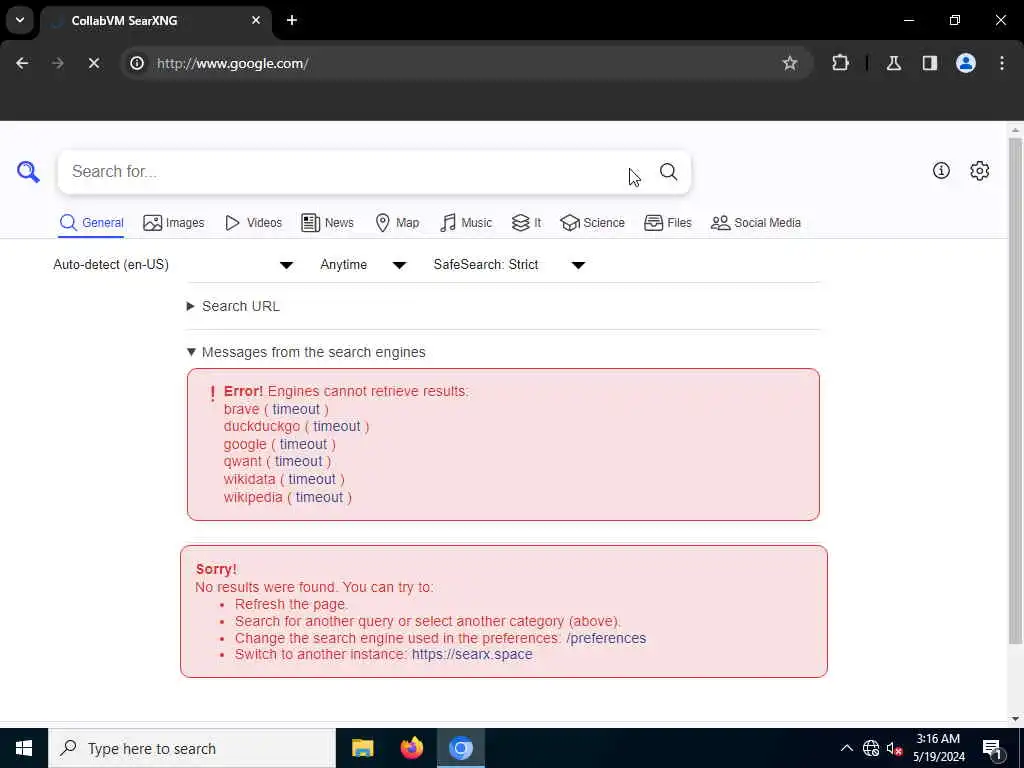The height and width of the screenshot is (768, 1024).
Task: Click the browser back arrow
Action: [x=22, y=63]
